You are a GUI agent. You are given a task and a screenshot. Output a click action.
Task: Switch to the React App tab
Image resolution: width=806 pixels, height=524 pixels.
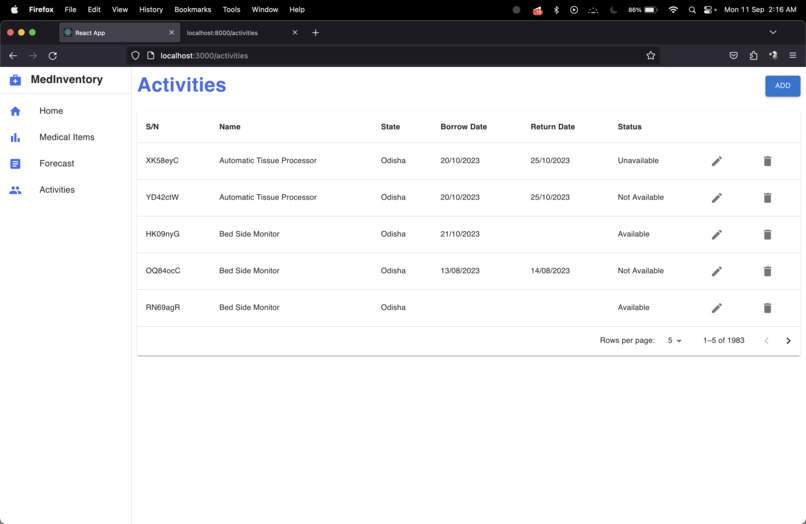coord(119,32)
